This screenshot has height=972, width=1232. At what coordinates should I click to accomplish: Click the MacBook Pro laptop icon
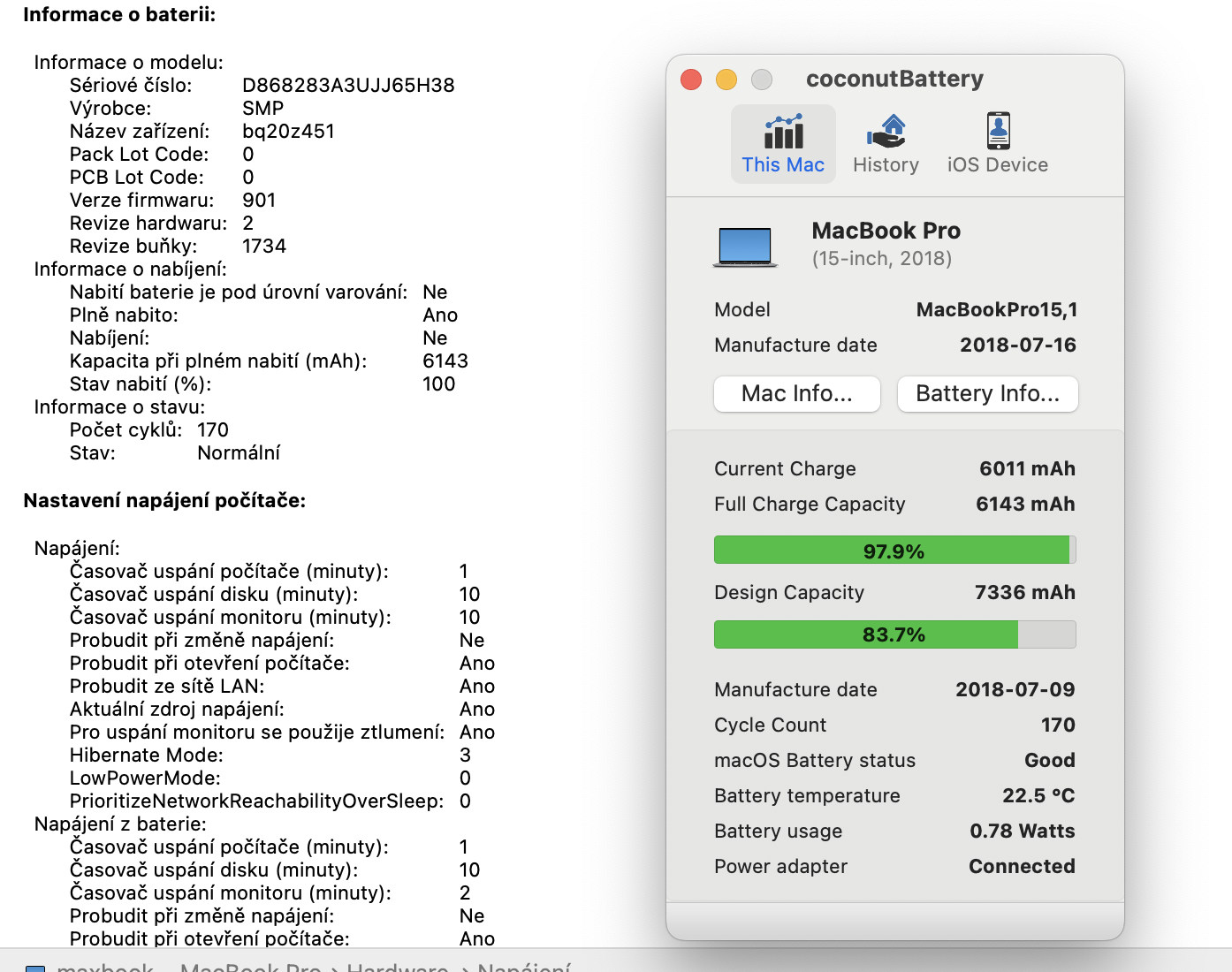(x=745, y=247)
